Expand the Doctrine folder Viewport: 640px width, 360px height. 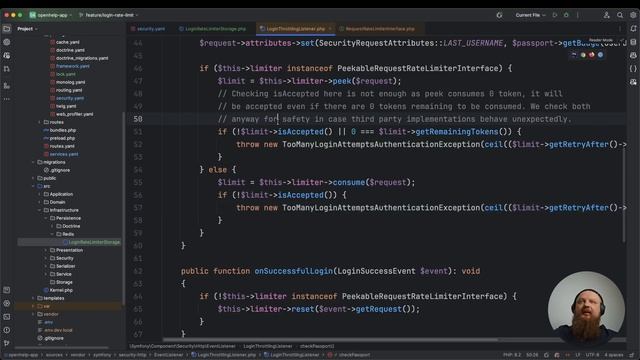(x=52, y=226)
